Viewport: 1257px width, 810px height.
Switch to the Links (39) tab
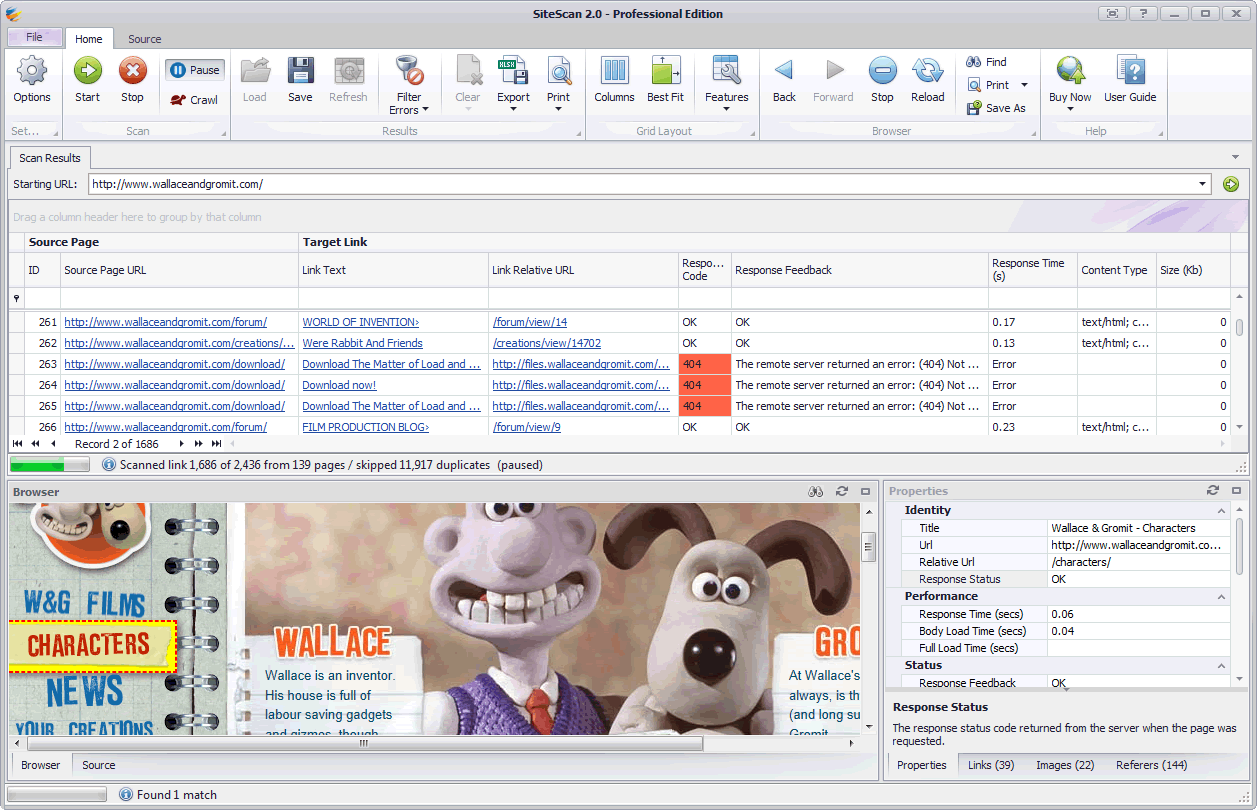tap(991, 765)
